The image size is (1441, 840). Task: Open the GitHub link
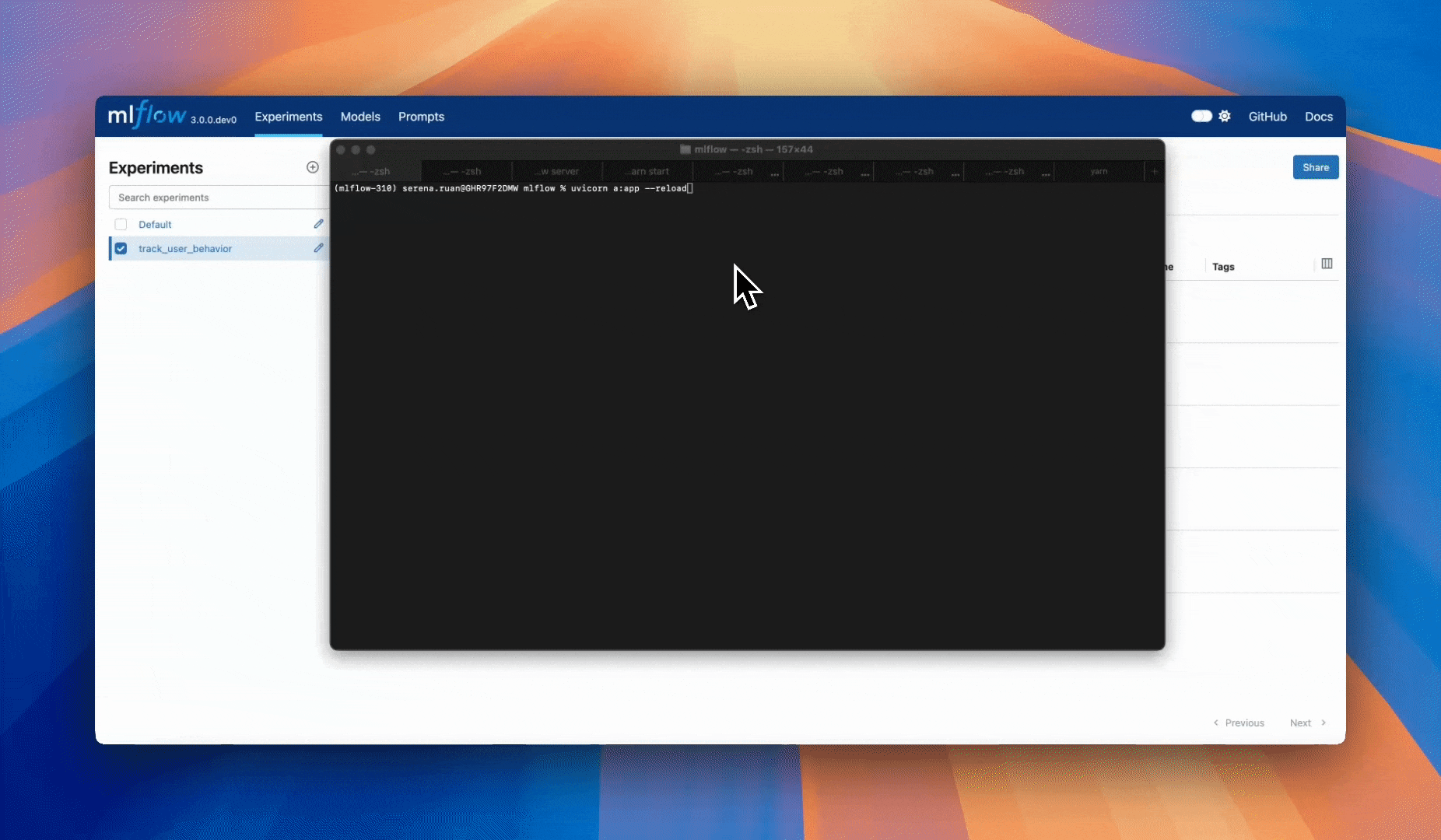tap(1267, 117)
